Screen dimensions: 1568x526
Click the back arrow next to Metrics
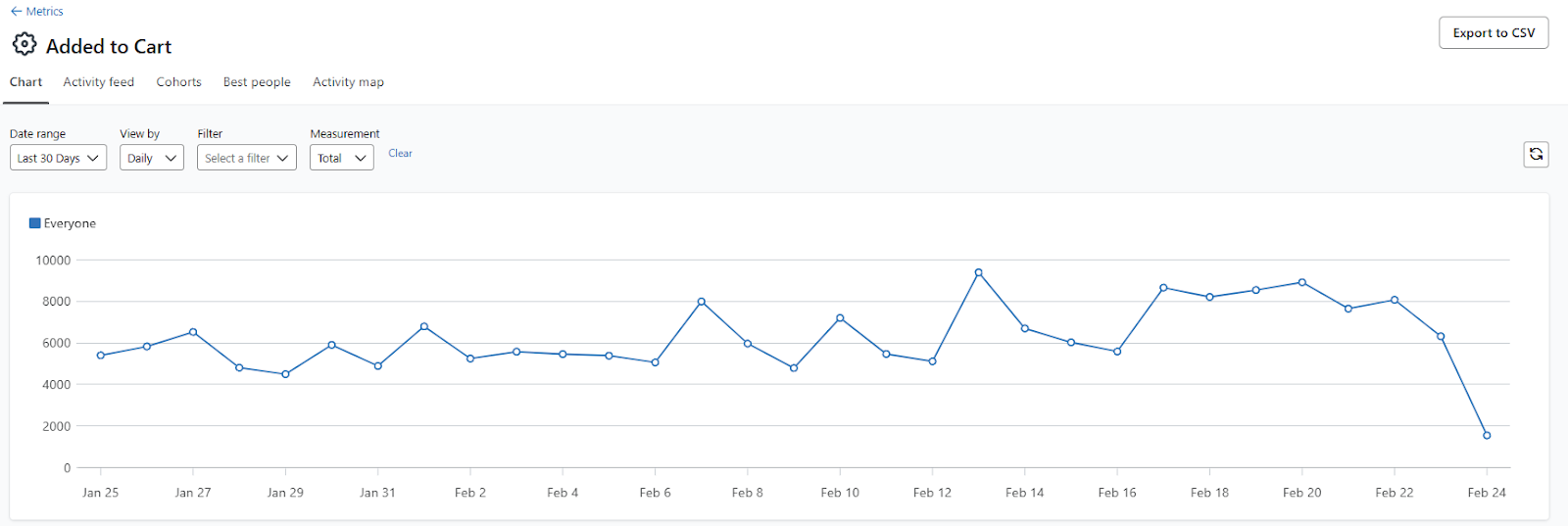coord(16,12)
